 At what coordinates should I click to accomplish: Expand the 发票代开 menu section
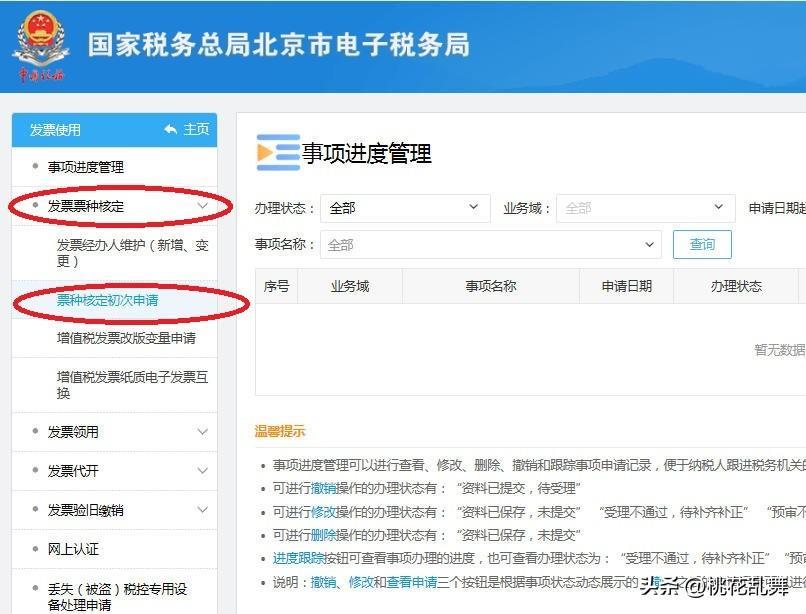(202, 471)
